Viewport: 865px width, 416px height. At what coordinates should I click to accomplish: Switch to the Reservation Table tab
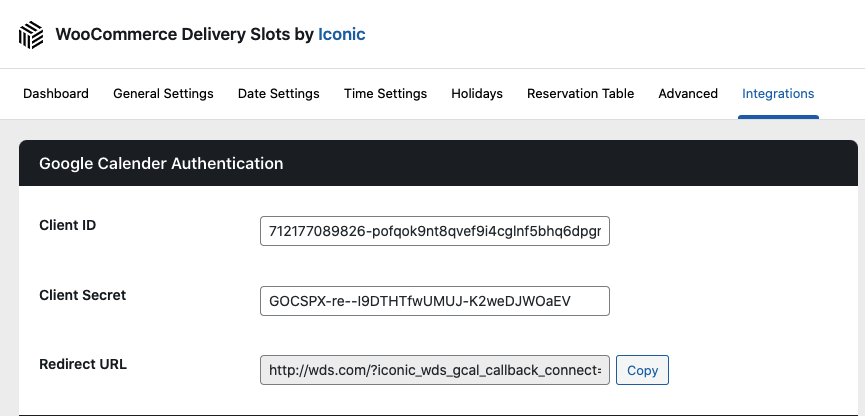tap(580, 94)
